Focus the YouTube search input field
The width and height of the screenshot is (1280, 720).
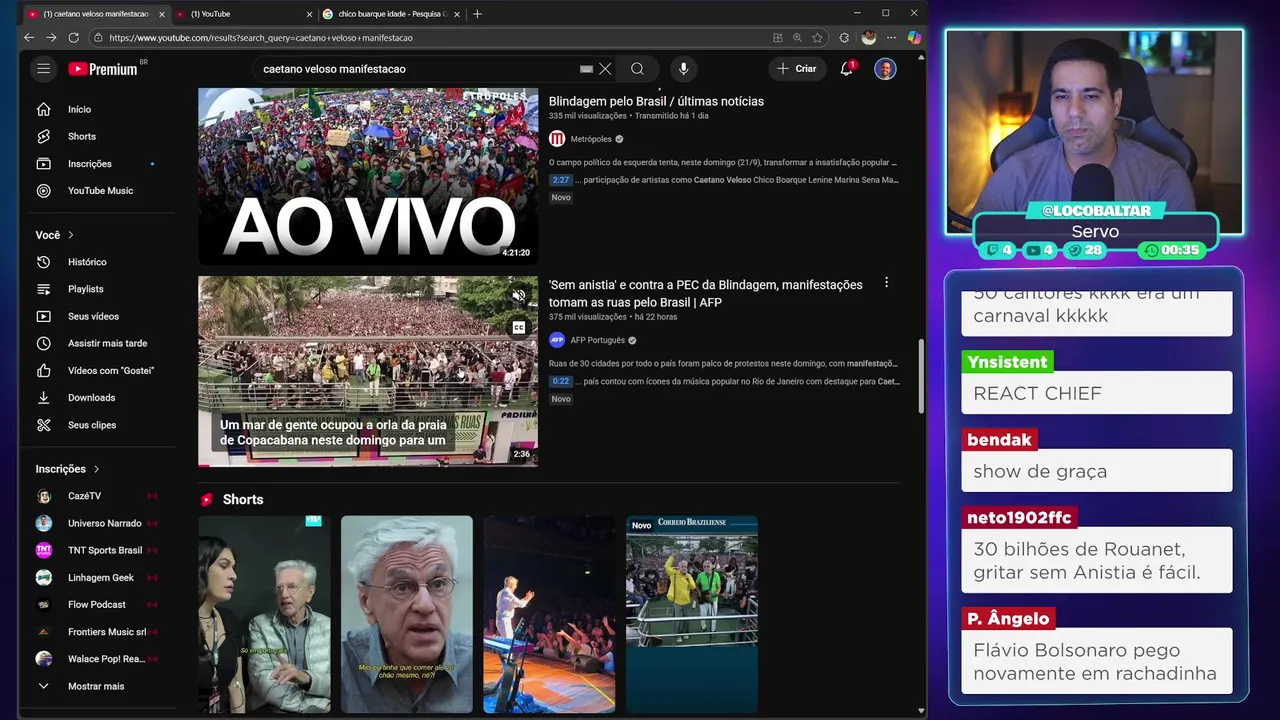pyautogui.click(x=420, y=69)
